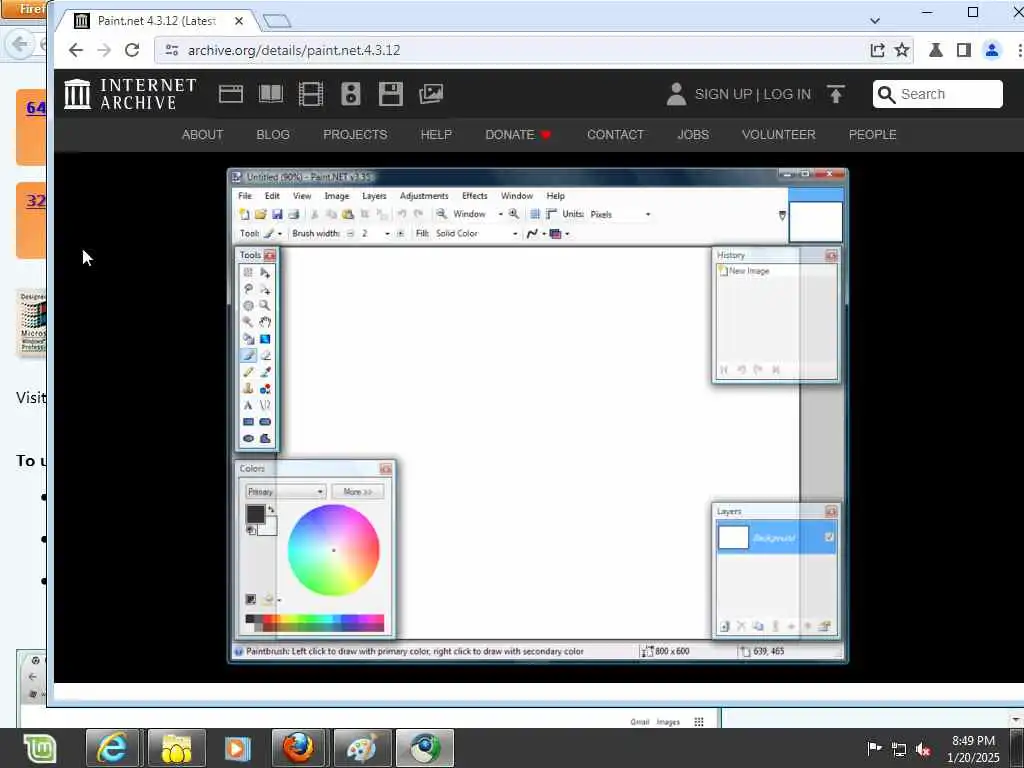Viewport: 1024px width, 768px height.
Task: Open the Paint.NET Layers menu
Action: (374, 196)
